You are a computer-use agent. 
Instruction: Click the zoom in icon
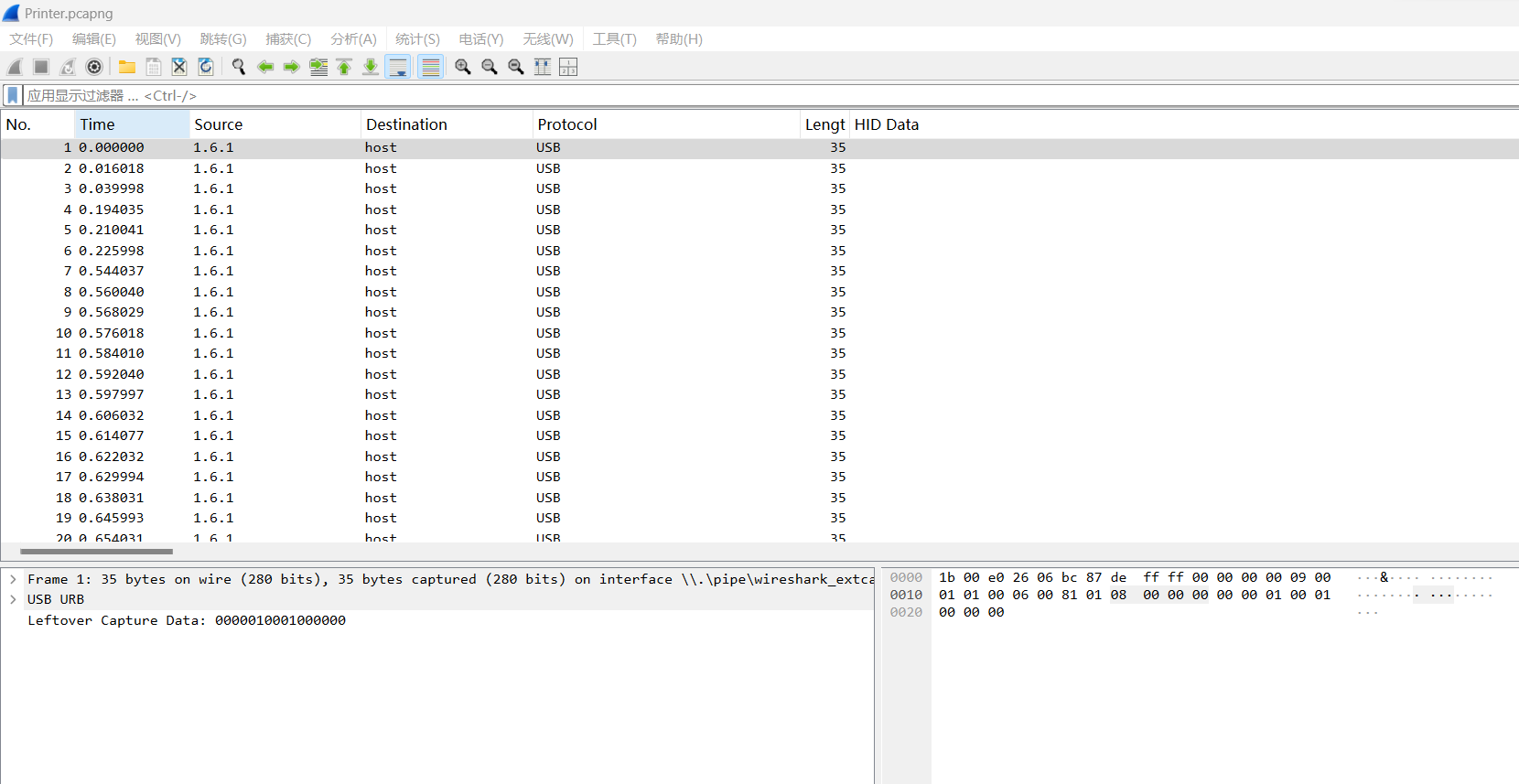point(463,67)
